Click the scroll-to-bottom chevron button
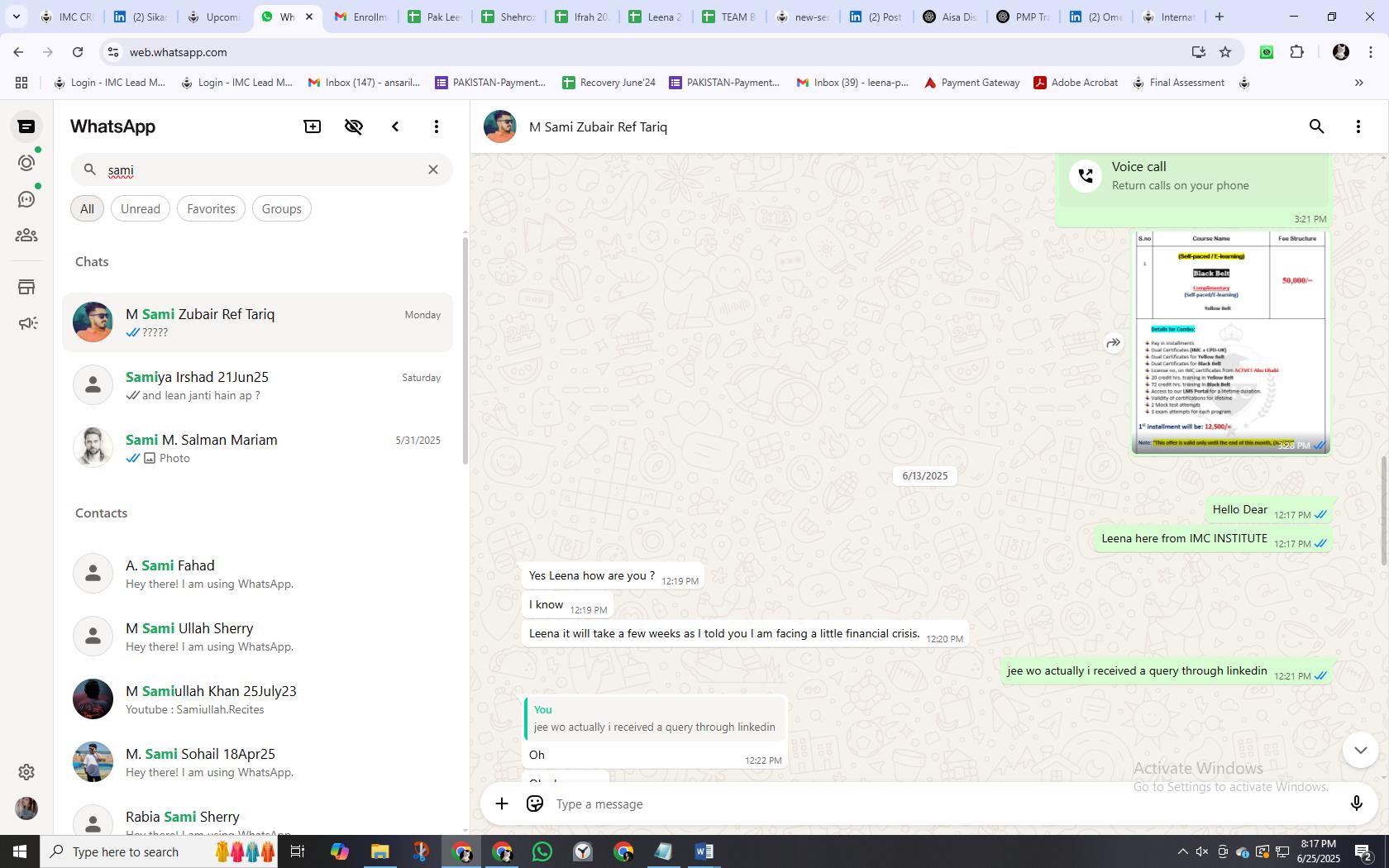The image size is (1389, 868). click(x=1360, y=750)
